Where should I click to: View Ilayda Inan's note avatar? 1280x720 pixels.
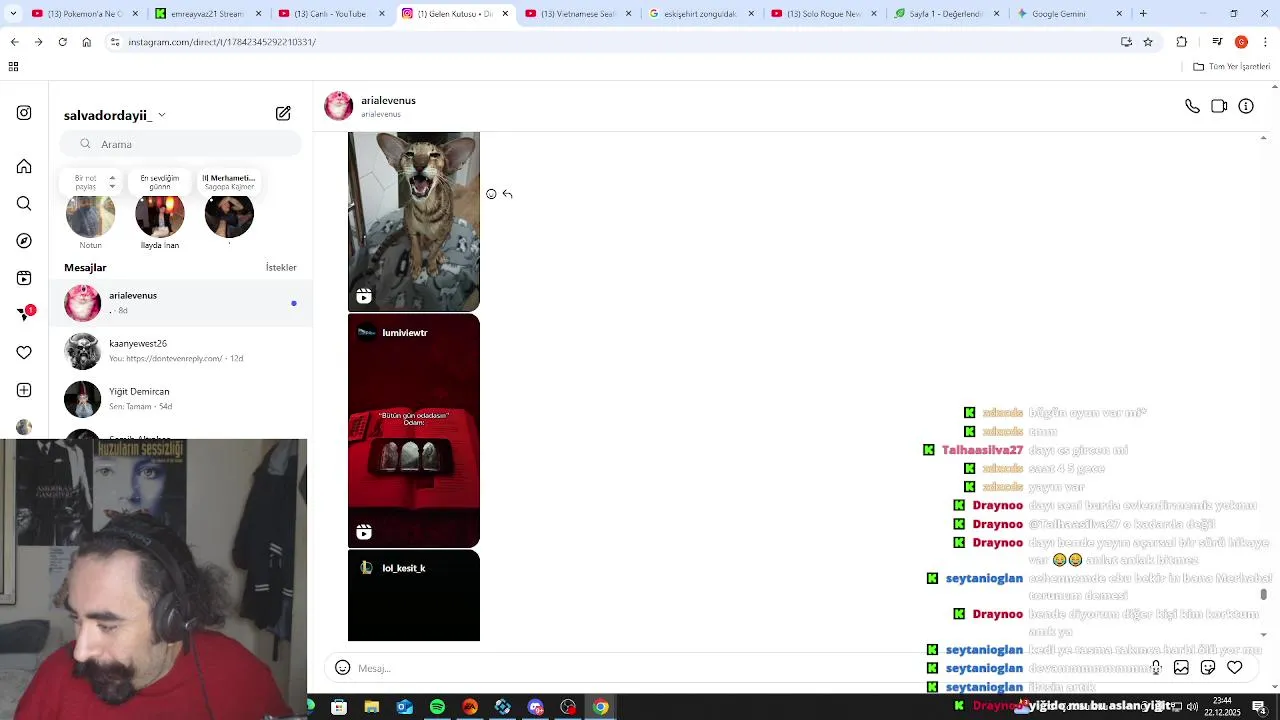pos(160,214)
